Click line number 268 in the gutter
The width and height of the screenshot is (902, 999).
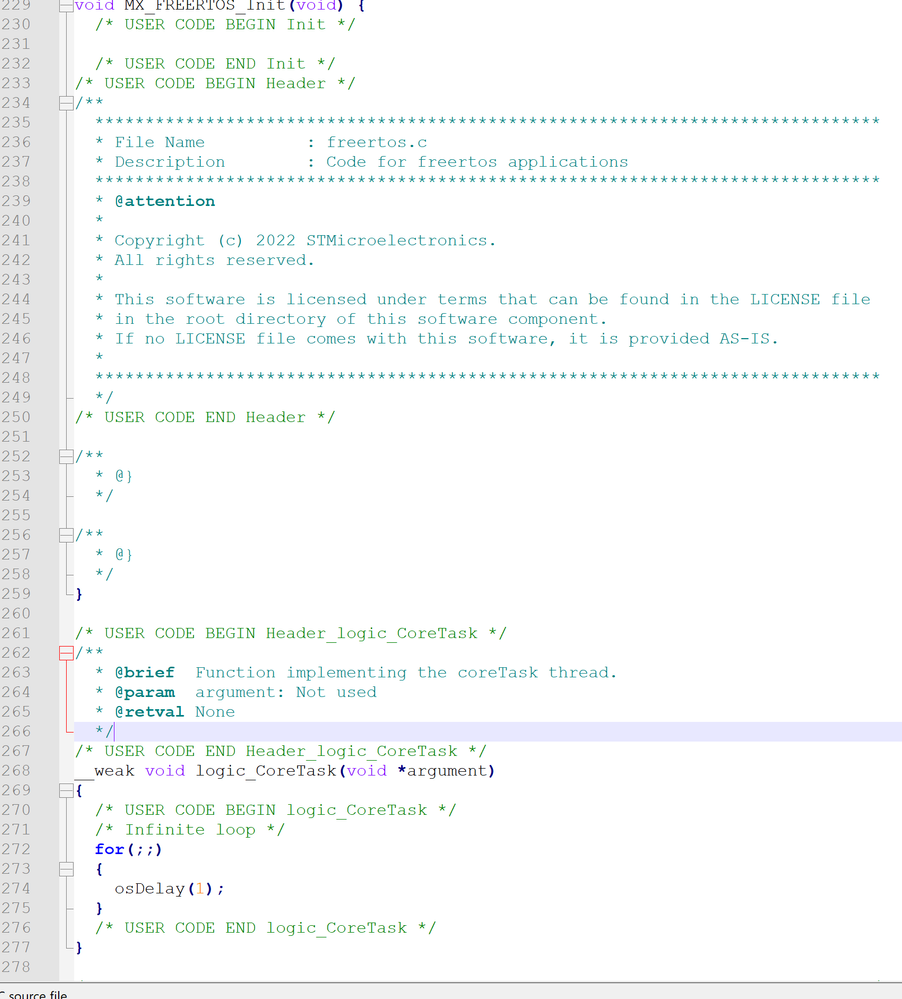(x=16, y=770)
